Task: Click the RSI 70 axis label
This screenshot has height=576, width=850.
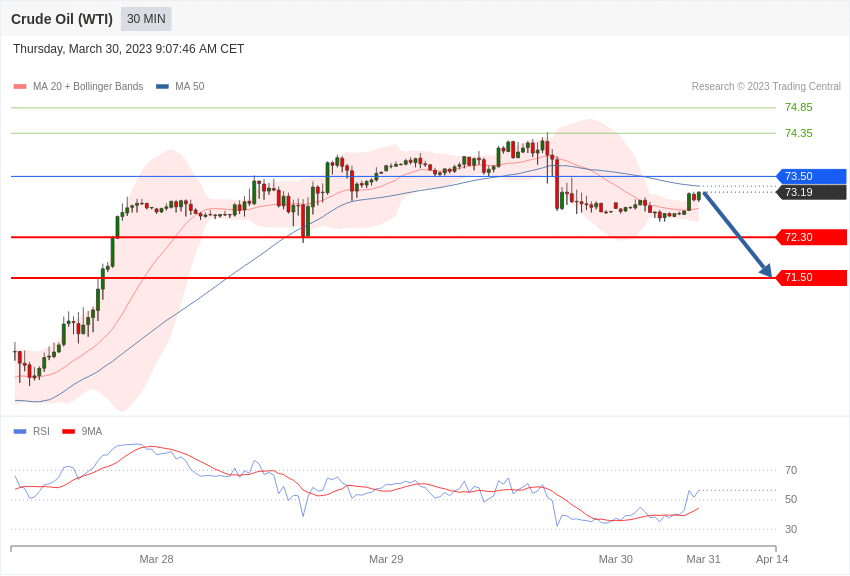Action: point(791,470)
